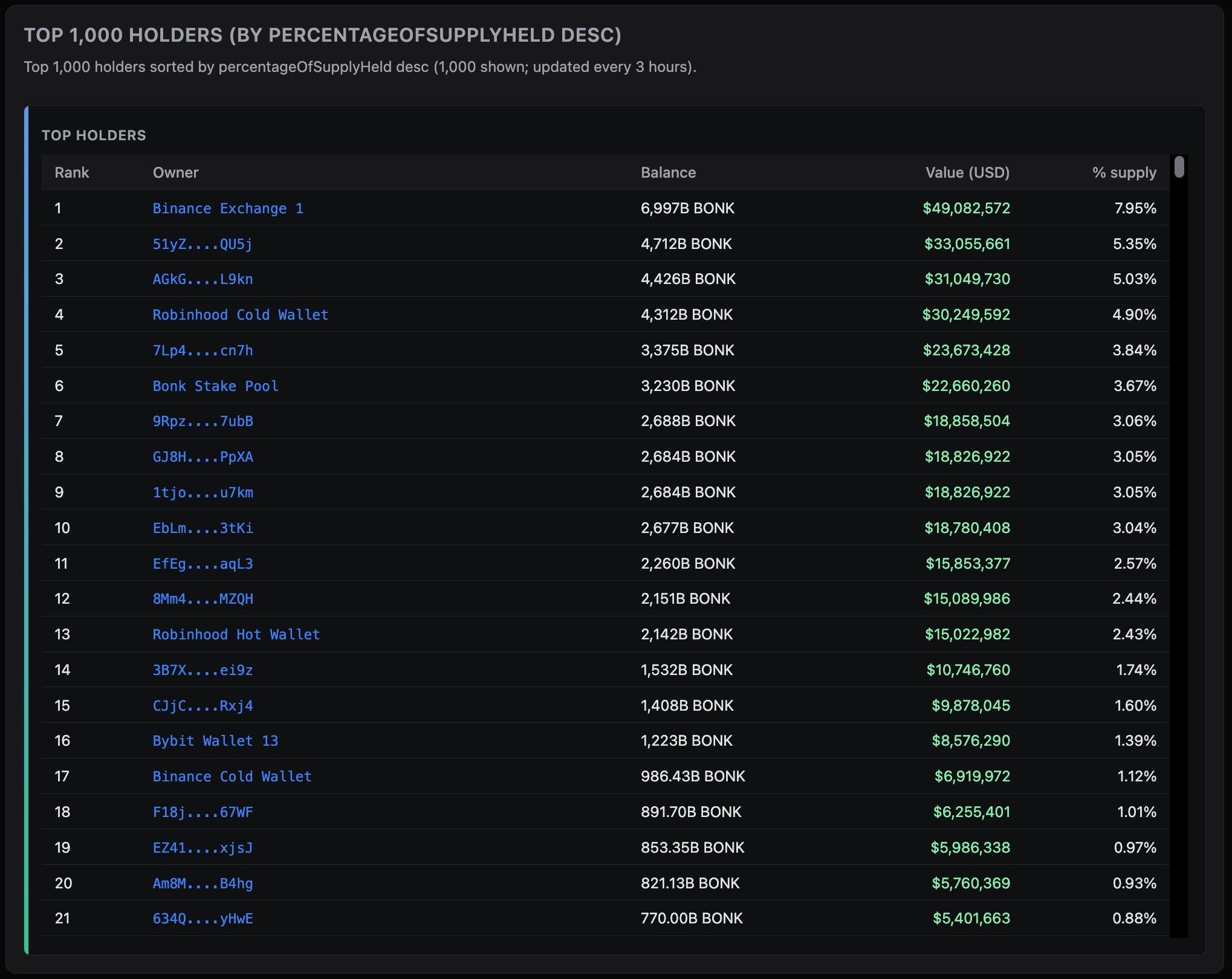Open owner address 9Rpz....7ubB
The width and height of the screenshot is (1232, 979).
203,421
